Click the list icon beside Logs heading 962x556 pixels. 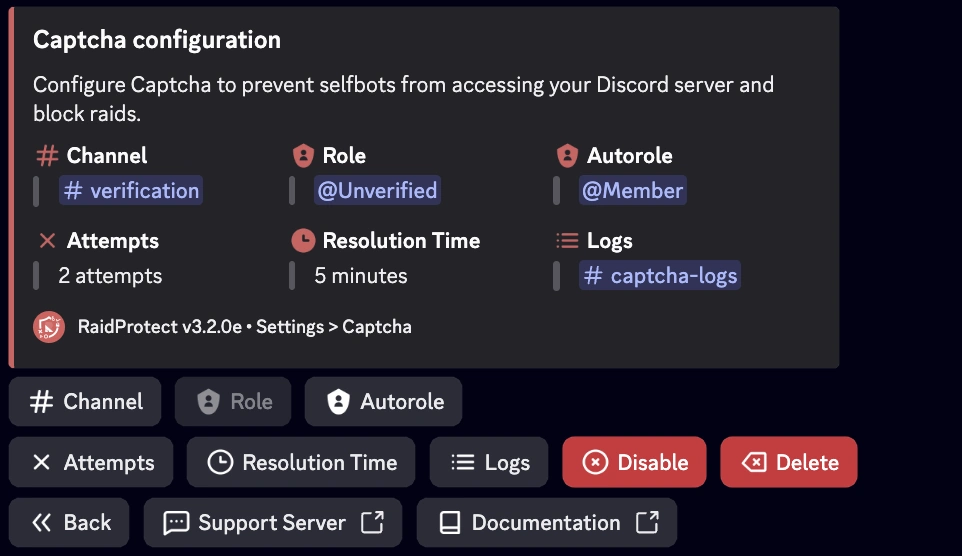pyautogui.click(x=568, y=241)
